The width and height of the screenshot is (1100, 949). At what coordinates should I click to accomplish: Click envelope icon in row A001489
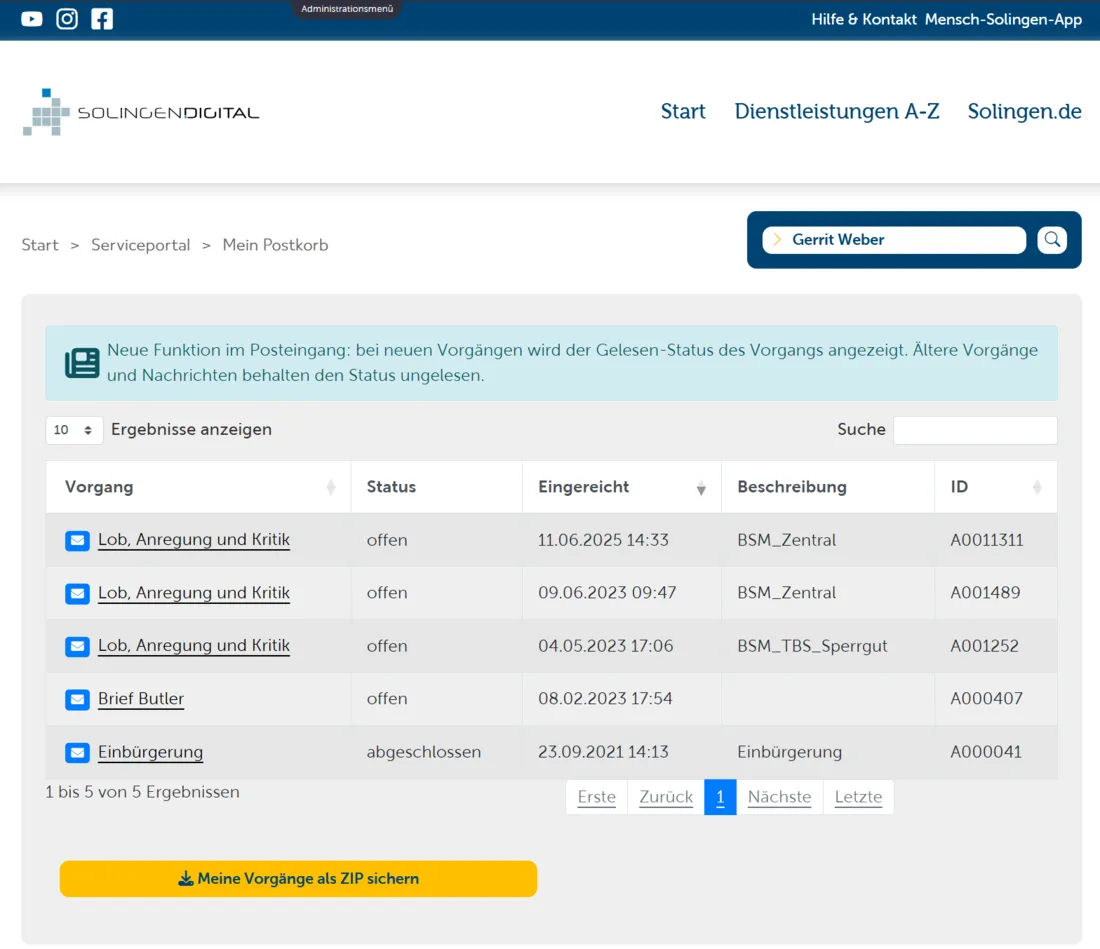pyautogui.click(x=77, y=593)
